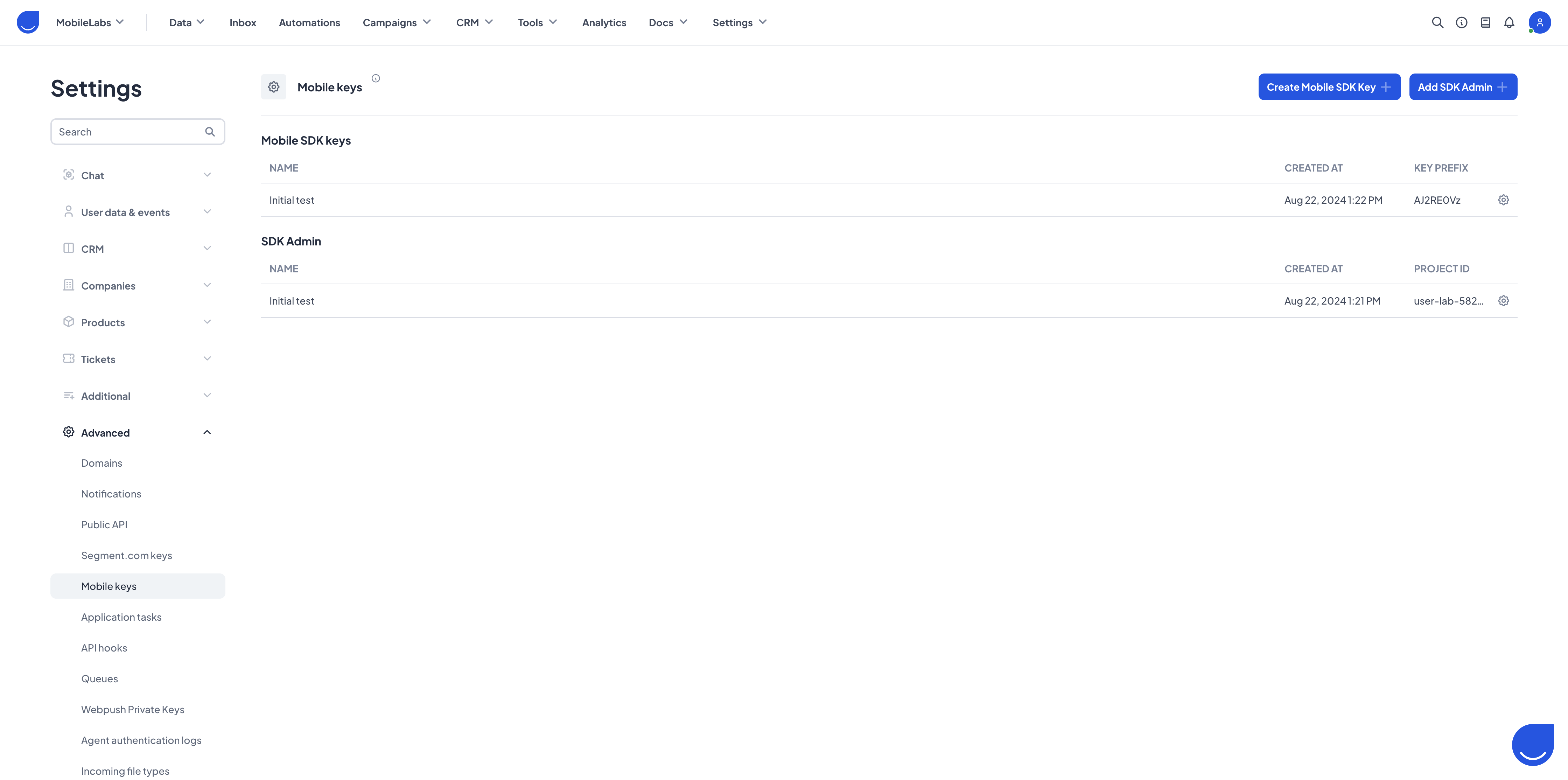This screenshot has height=780, width=1568.
Task: Expand the CRM settings section chevron
Action: pyautogui.click(x=207, y=249)
